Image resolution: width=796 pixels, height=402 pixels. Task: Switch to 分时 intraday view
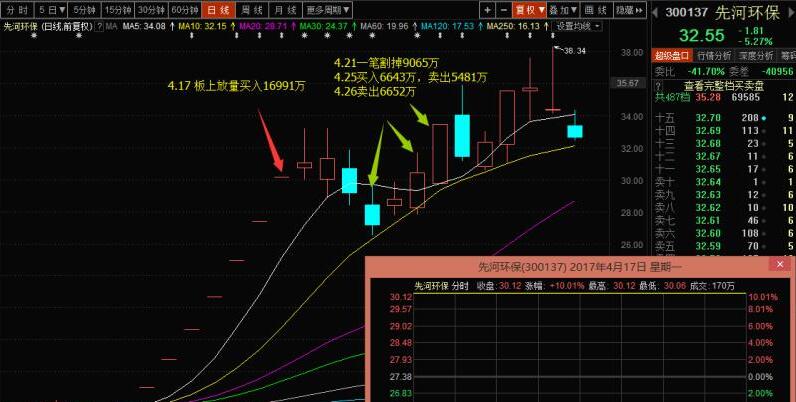pos(18,10)
